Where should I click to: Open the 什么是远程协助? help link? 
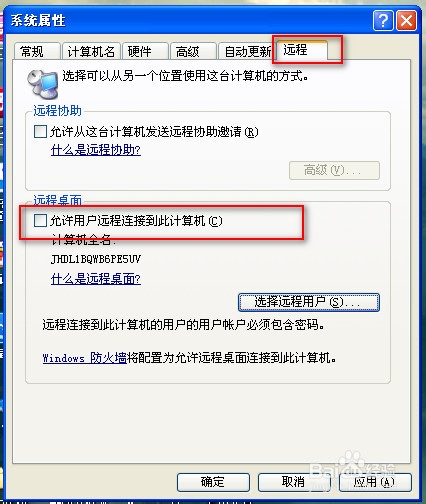pos(96,150)
